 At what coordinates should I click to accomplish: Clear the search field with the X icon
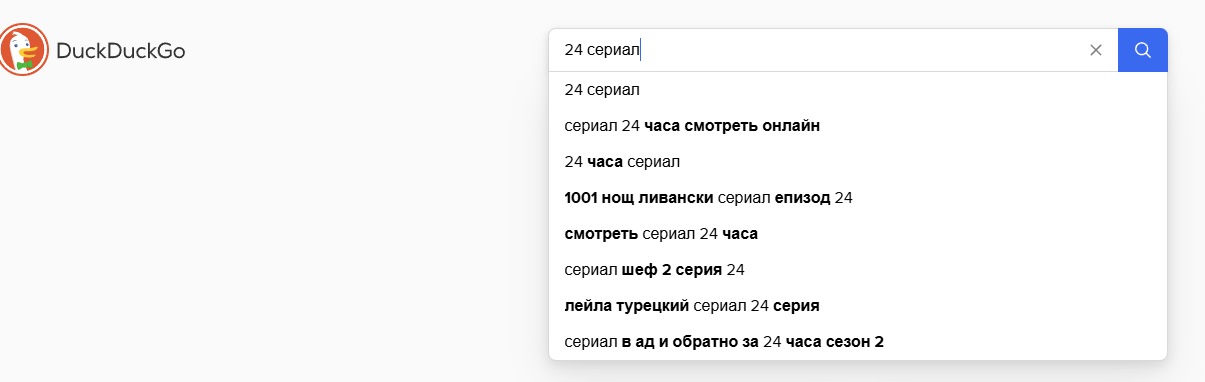(x=1096, y=50)
